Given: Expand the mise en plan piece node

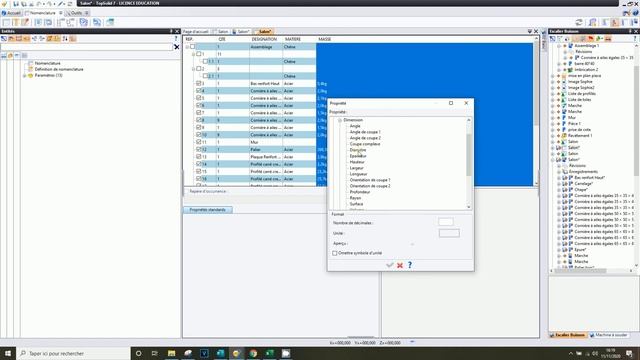Looking at the screenshot, I should pos(553,76).
